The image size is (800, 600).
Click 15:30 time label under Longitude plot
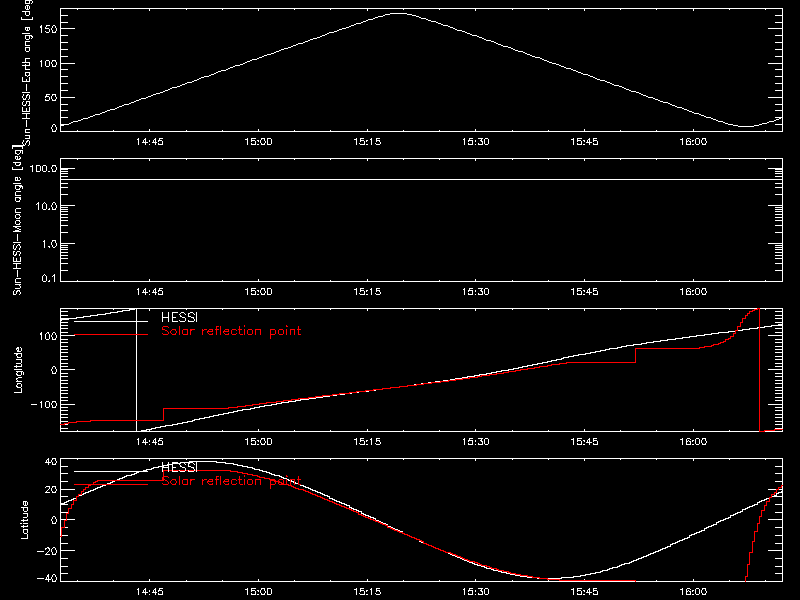point(476,441)
